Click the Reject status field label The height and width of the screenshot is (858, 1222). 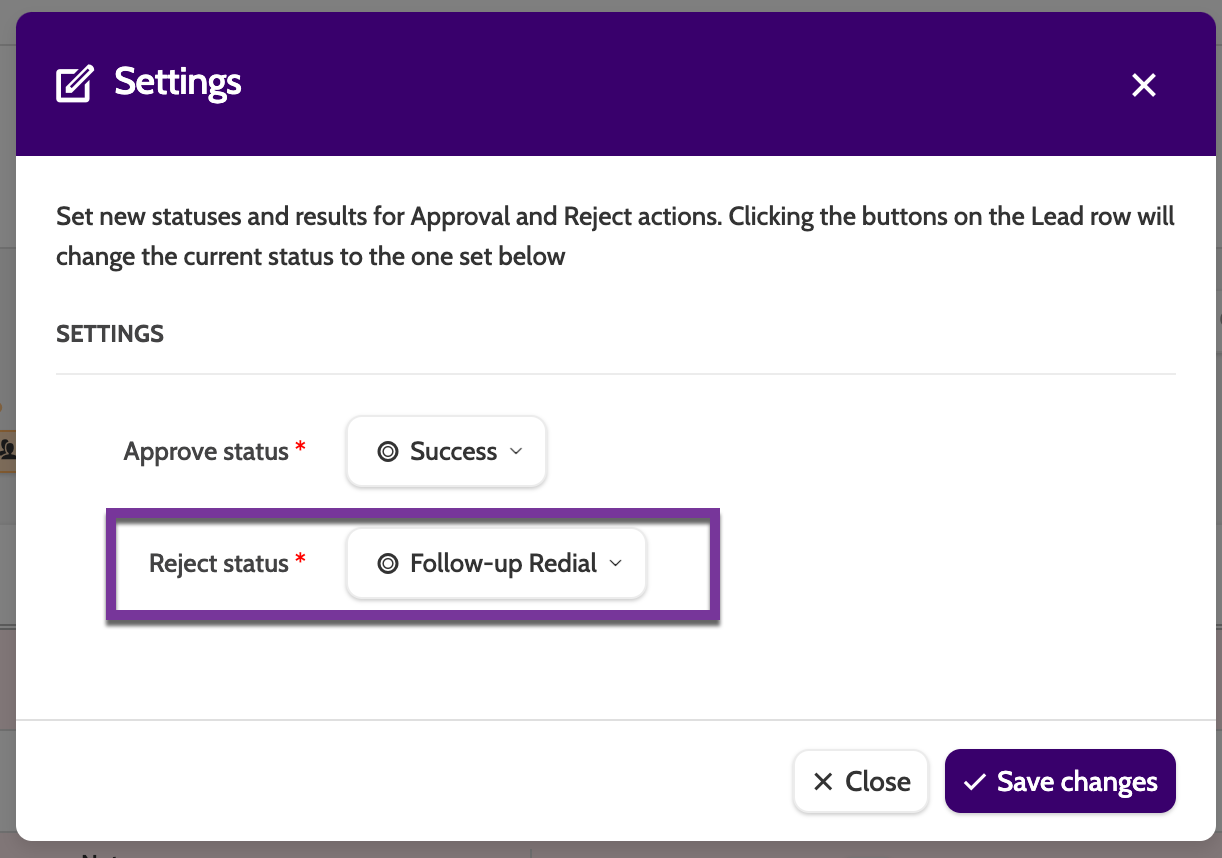point(219,564)
